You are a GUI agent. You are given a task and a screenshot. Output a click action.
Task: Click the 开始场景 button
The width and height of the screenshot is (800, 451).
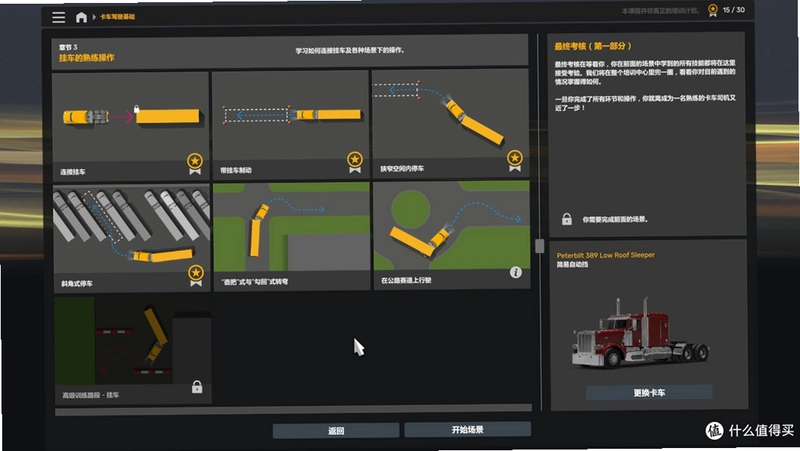467,430
